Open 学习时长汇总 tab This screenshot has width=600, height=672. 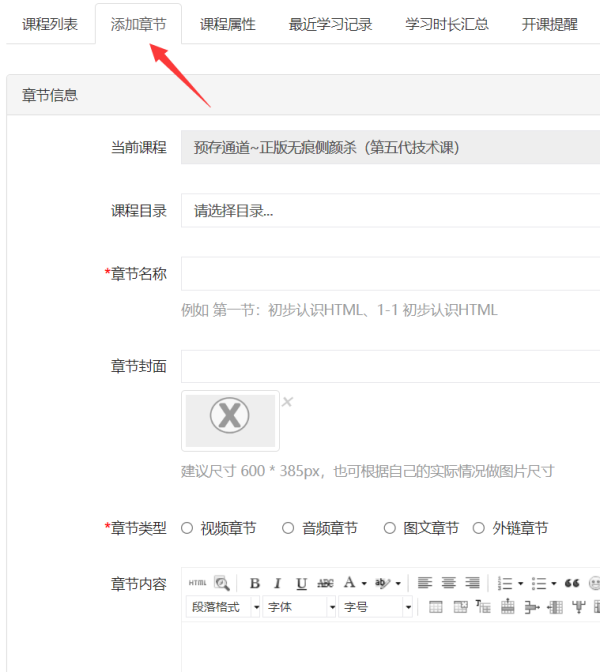(447, 24)
